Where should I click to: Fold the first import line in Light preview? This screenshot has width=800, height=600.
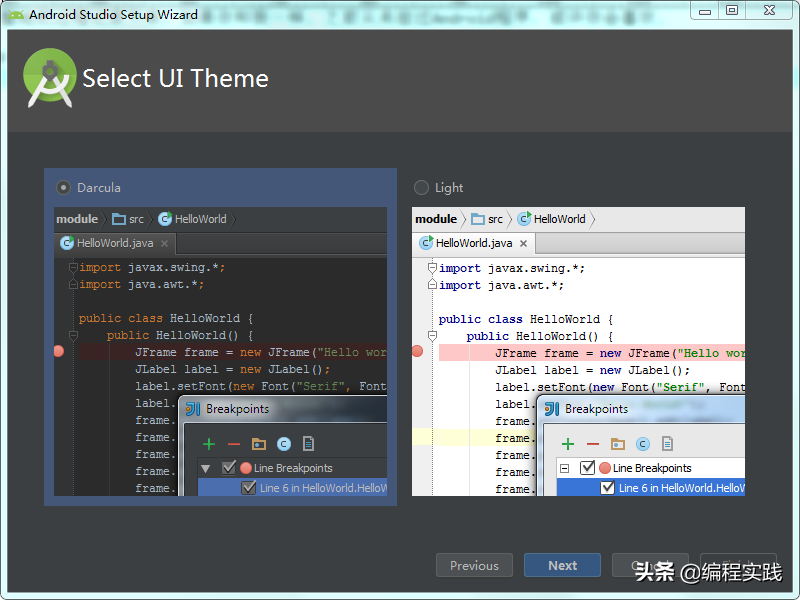pyautogui.click(x=432, y=267)
